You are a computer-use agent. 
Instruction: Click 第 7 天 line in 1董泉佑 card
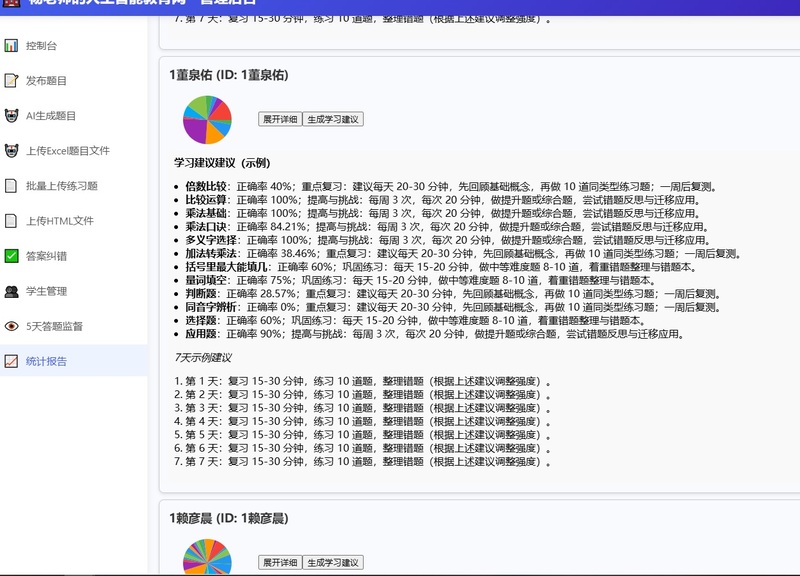pos(363,462)
